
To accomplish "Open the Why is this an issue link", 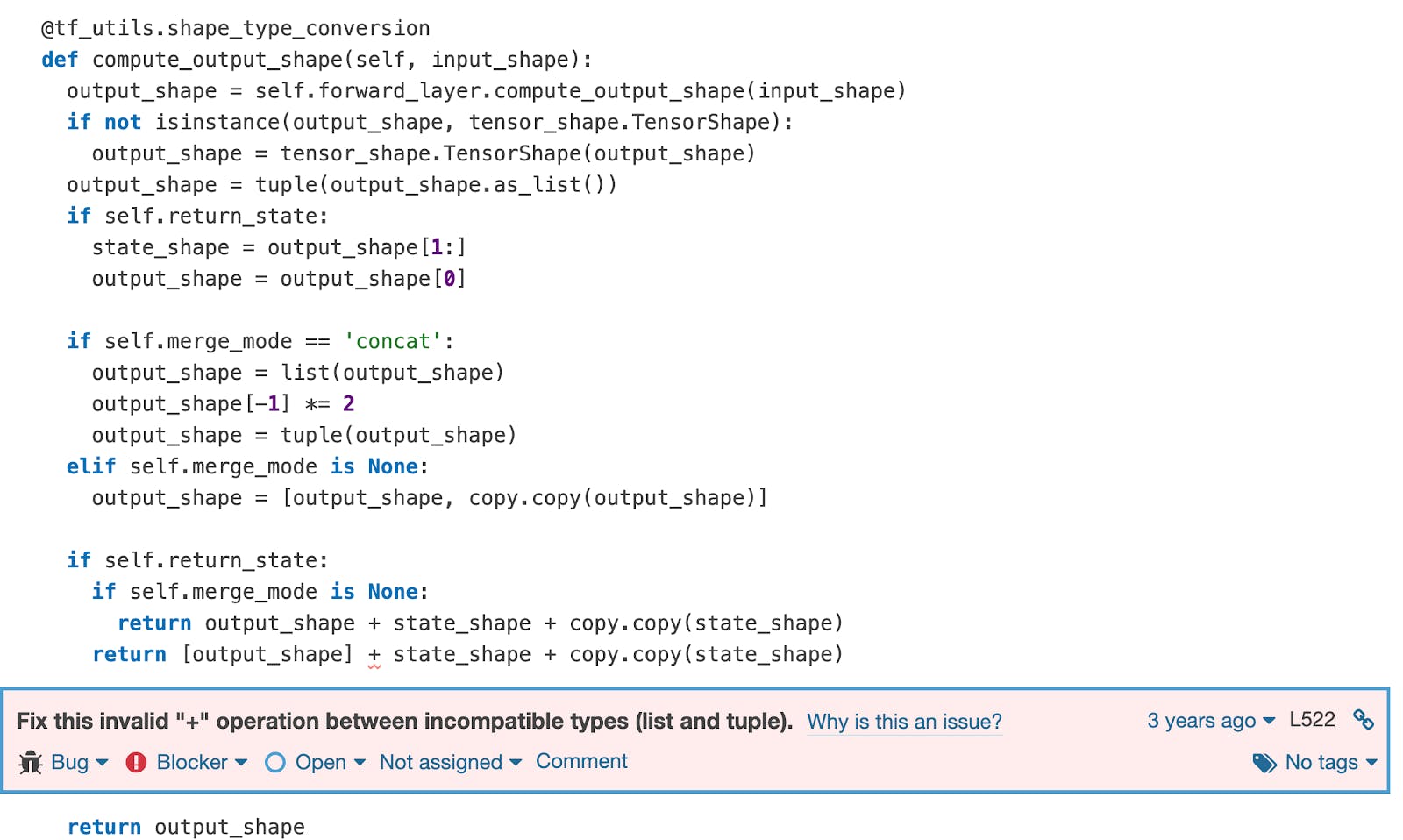I will click(904, 722).
